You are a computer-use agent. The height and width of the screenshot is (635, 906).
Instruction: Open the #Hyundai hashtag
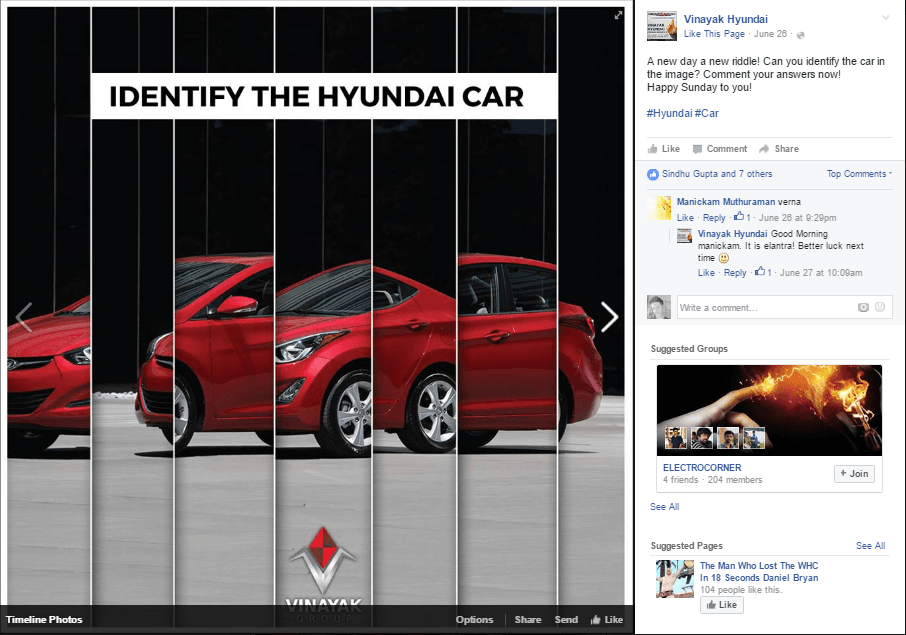pos(669,113)
